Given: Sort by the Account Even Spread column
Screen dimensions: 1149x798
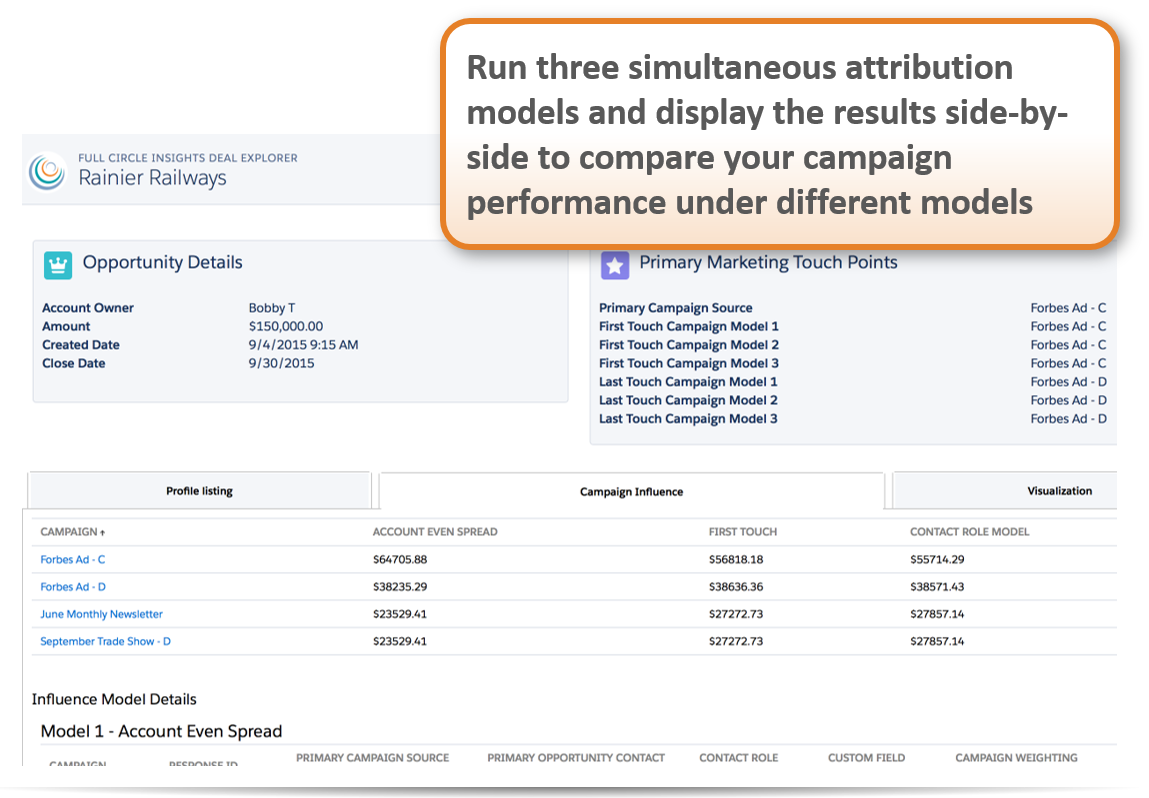Looking at the screenshot, I should click(435, 531).
